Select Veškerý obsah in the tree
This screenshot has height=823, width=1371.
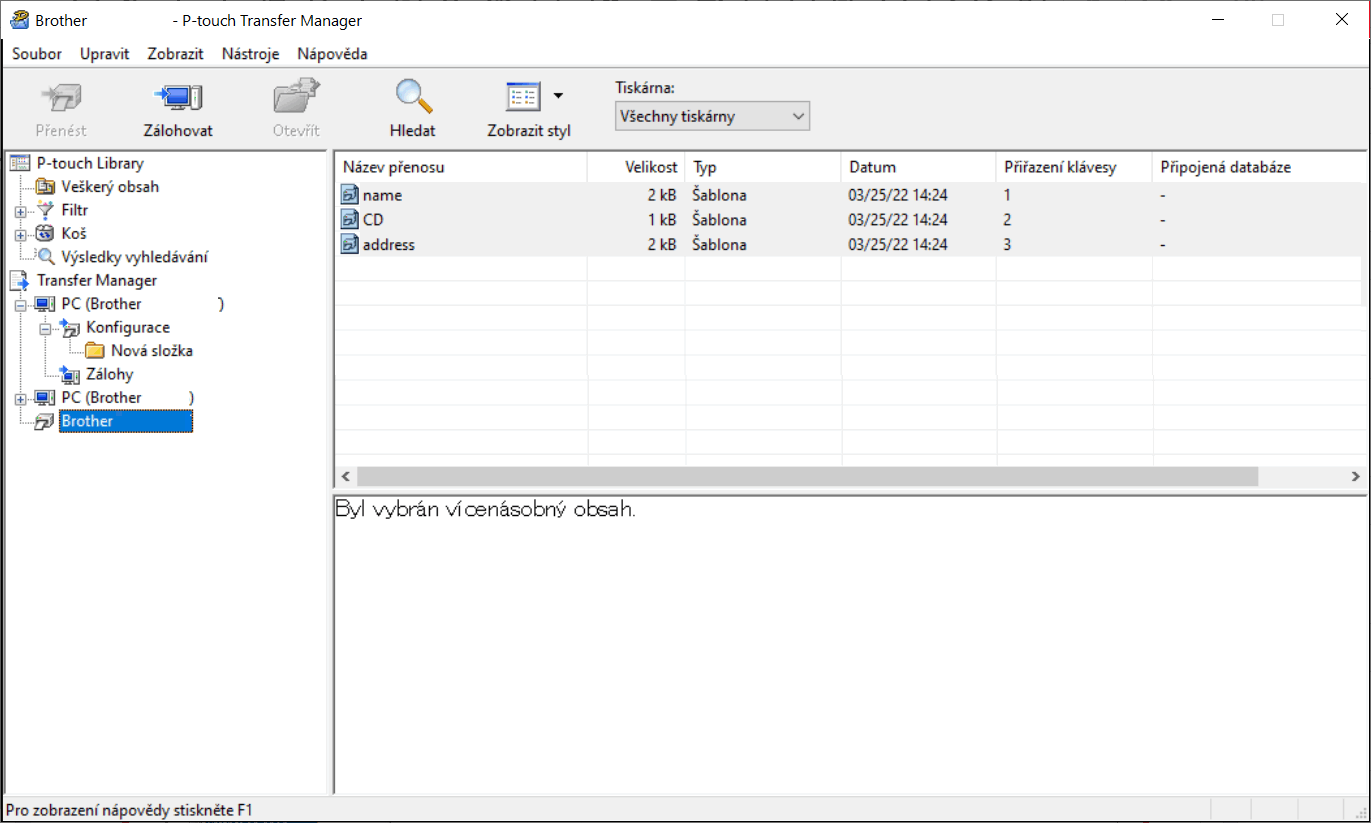pos(110,187)
